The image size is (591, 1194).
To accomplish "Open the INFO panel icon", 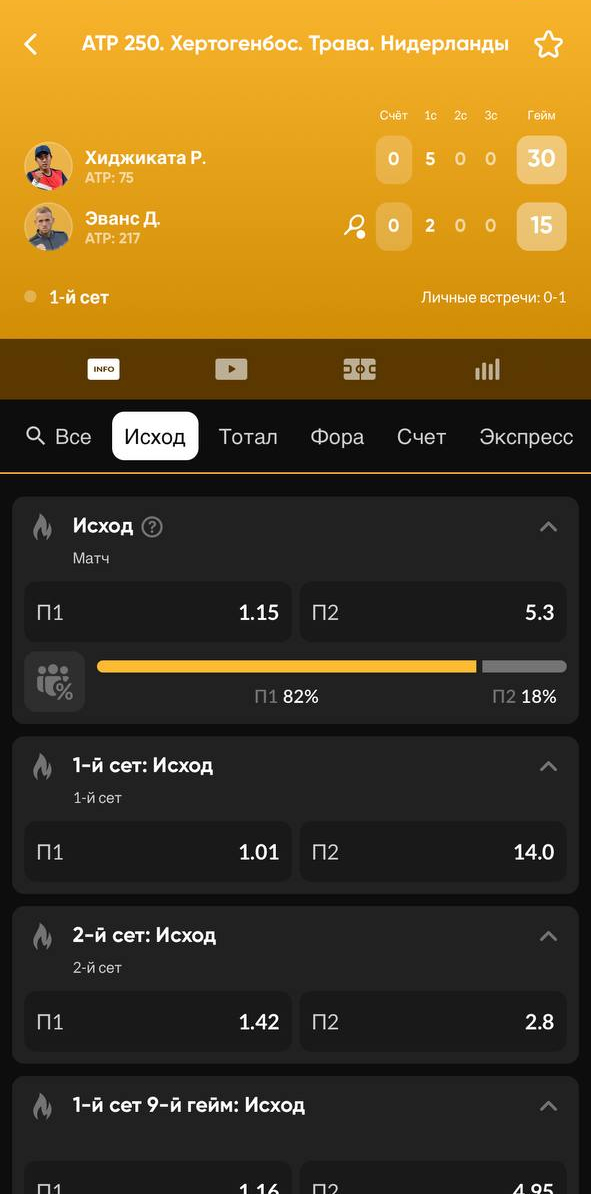I will 104,369.
